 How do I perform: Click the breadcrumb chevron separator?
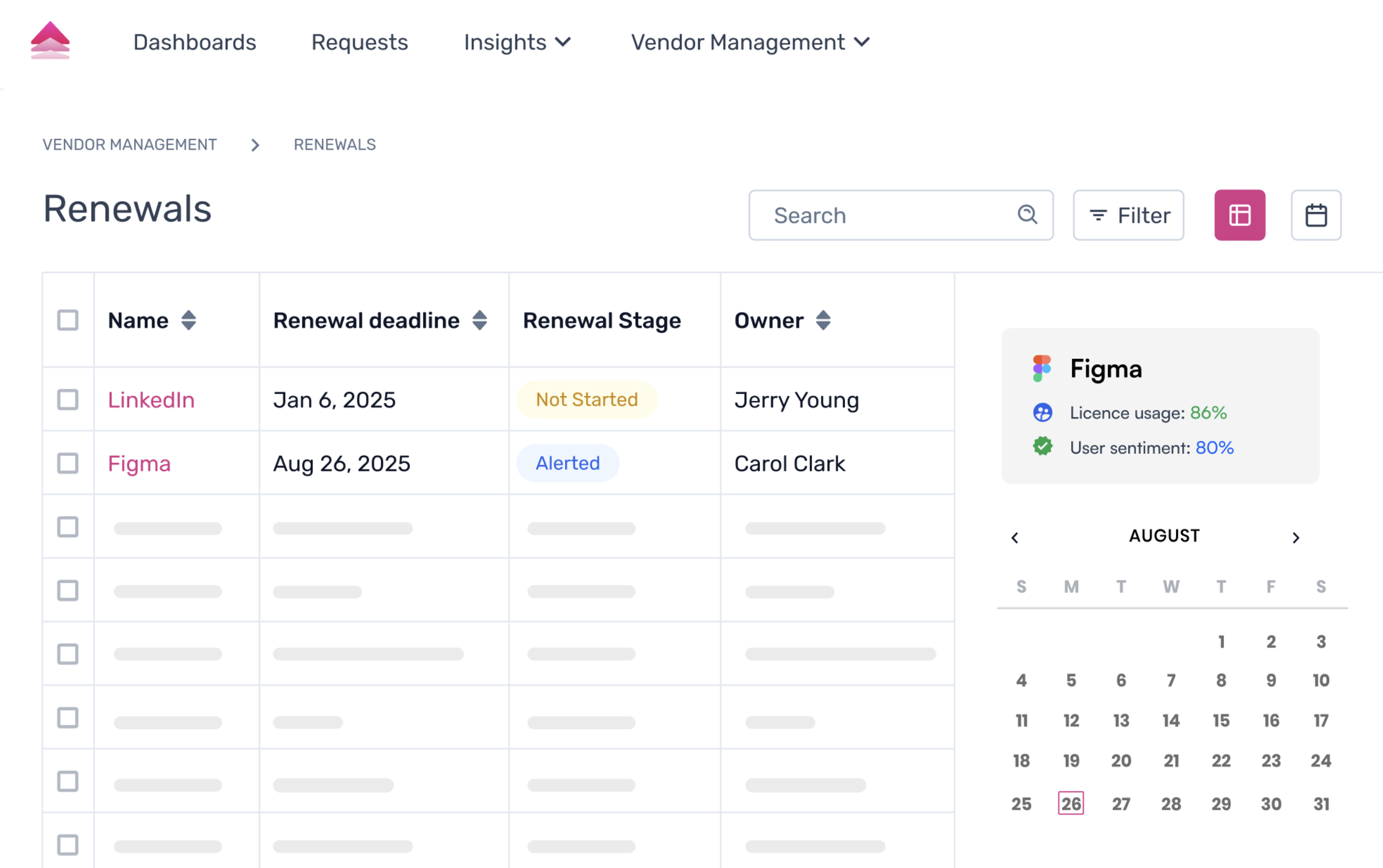click(x=255, y=145)
